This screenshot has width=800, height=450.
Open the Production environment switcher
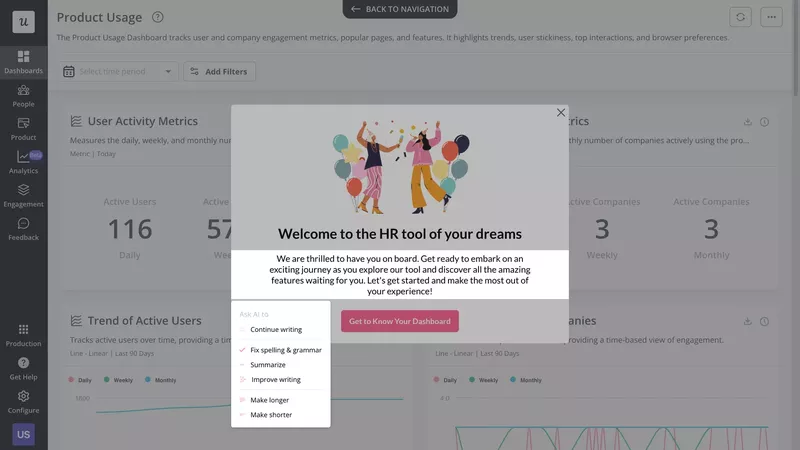click(23, 334)
